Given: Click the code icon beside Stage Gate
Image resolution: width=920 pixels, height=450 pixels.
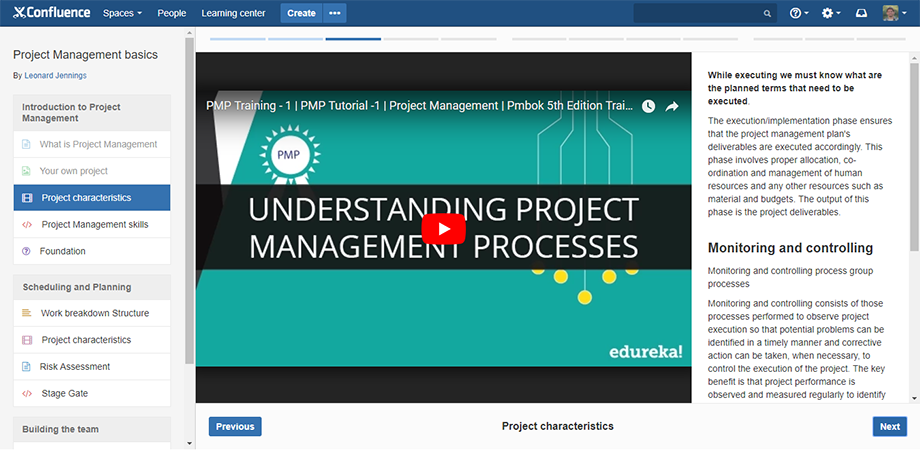Looking at the screenshot, I should point(26,394).
